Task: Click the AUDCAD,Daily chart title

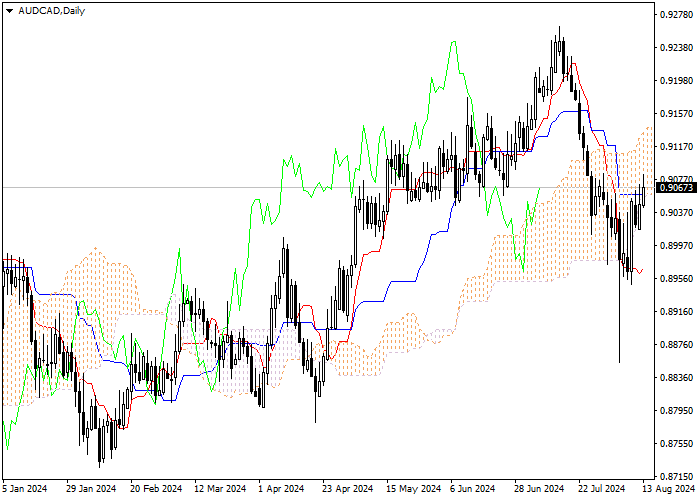Action: coord(51,11)
